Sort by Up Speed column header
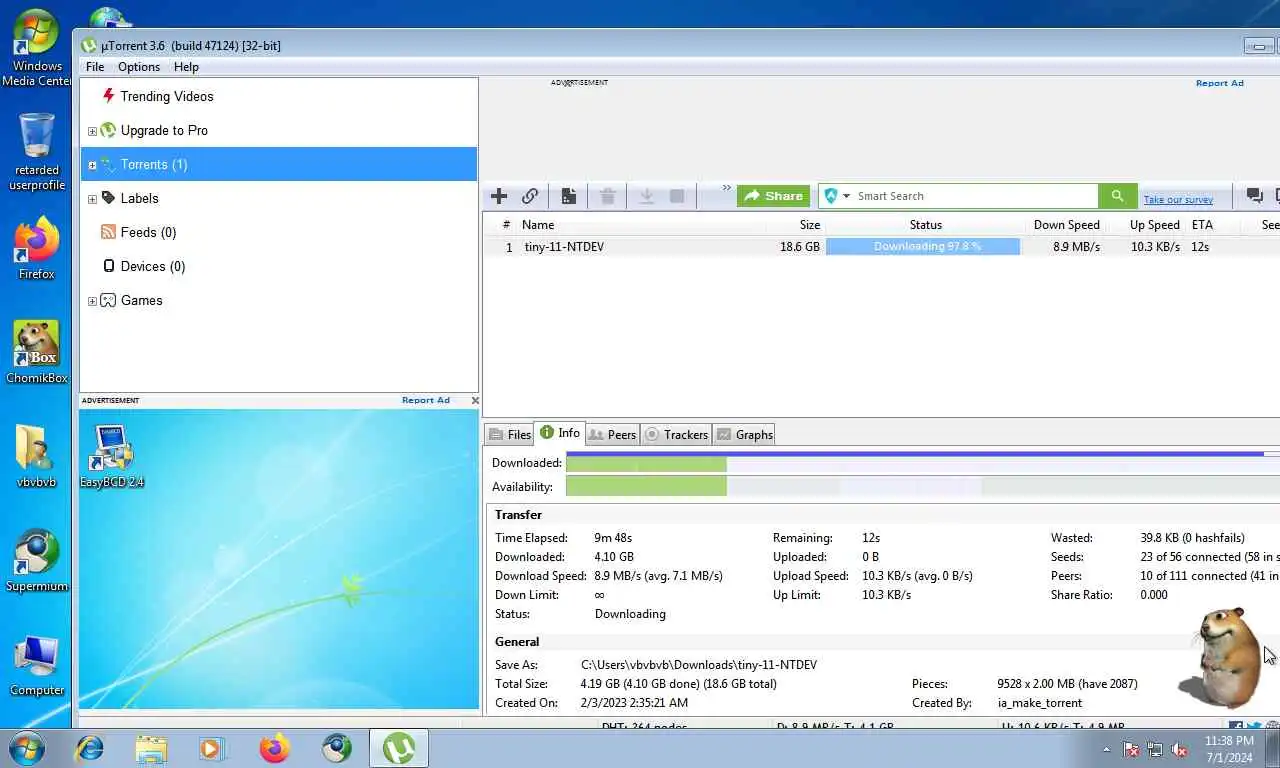 [1154, 225]
